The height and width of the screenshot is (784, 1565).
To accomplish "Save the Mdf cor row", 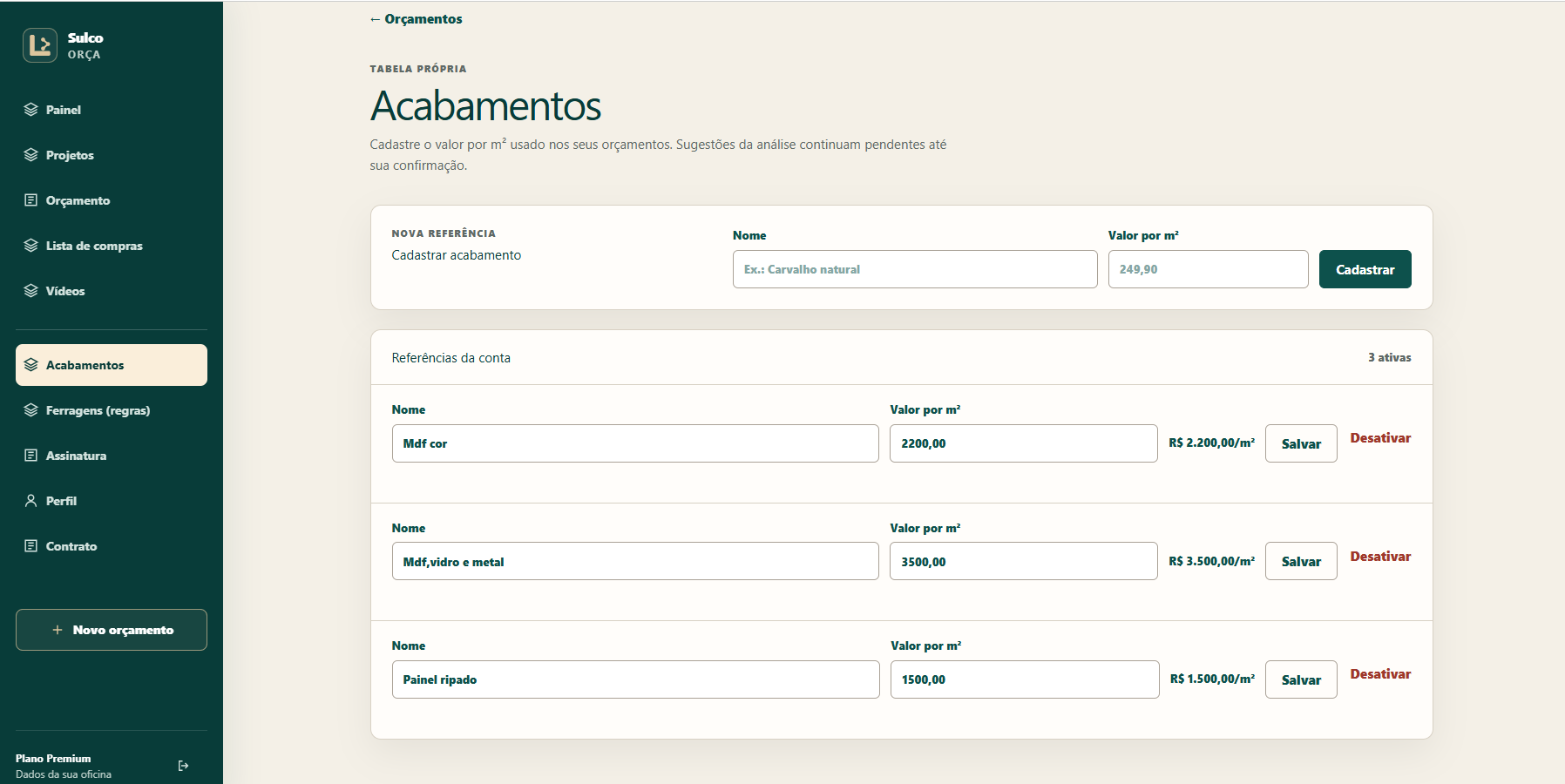I will click(1301, 443).
